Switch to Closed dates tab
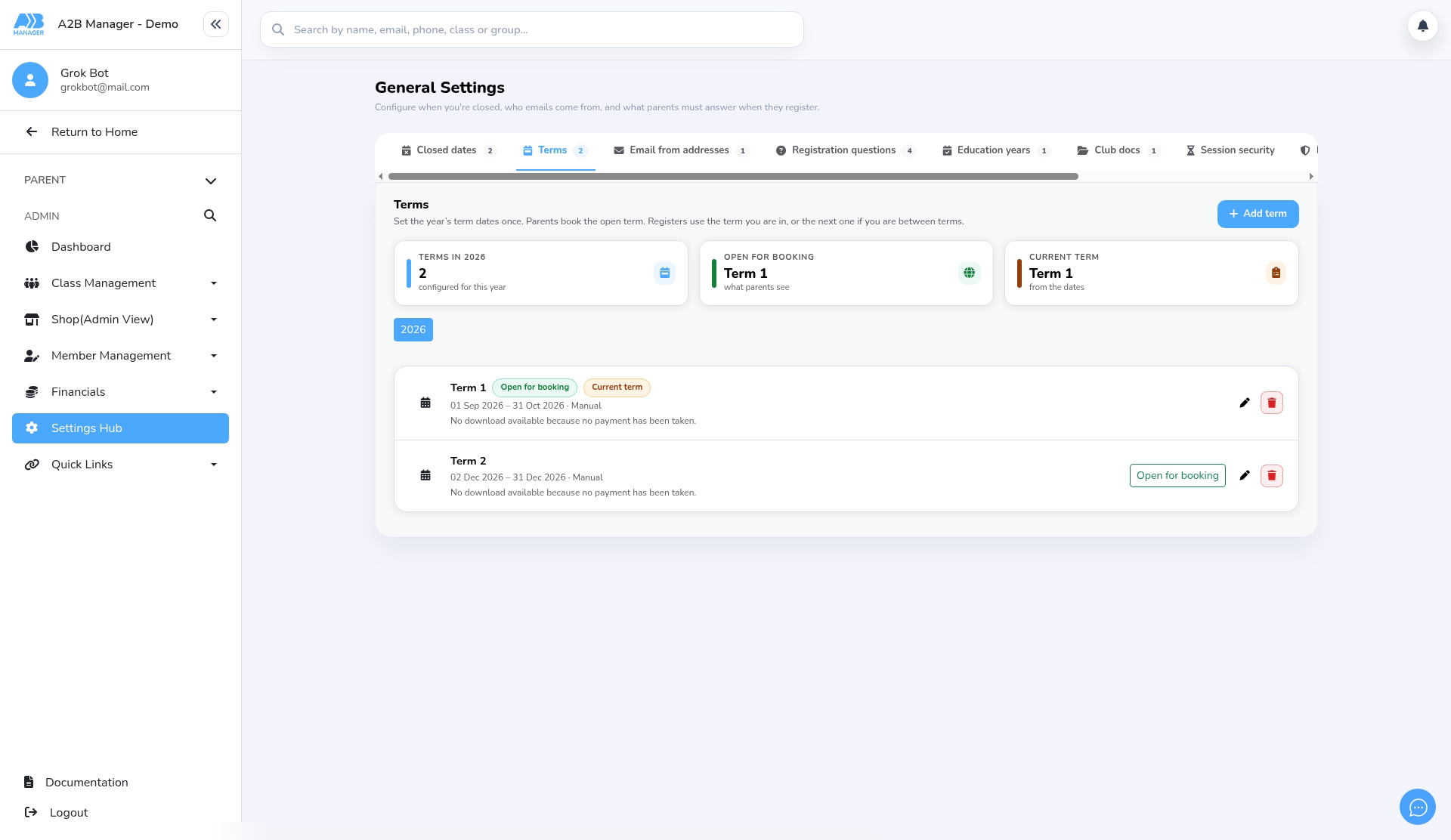Image resolution: width=1451 pixels, height=840 pixels. coord(448,150)
